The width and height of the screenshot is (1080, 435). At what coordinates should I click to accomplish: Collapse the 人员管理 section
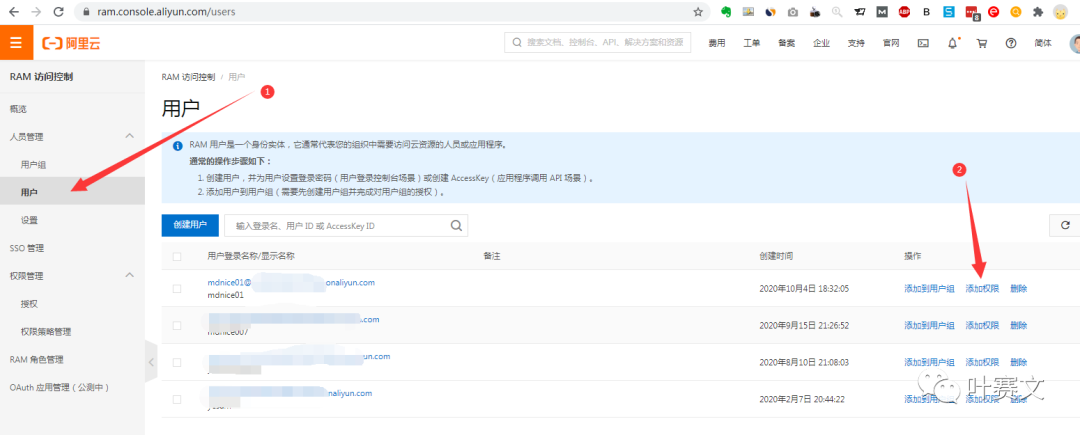(x=129, y=136)
